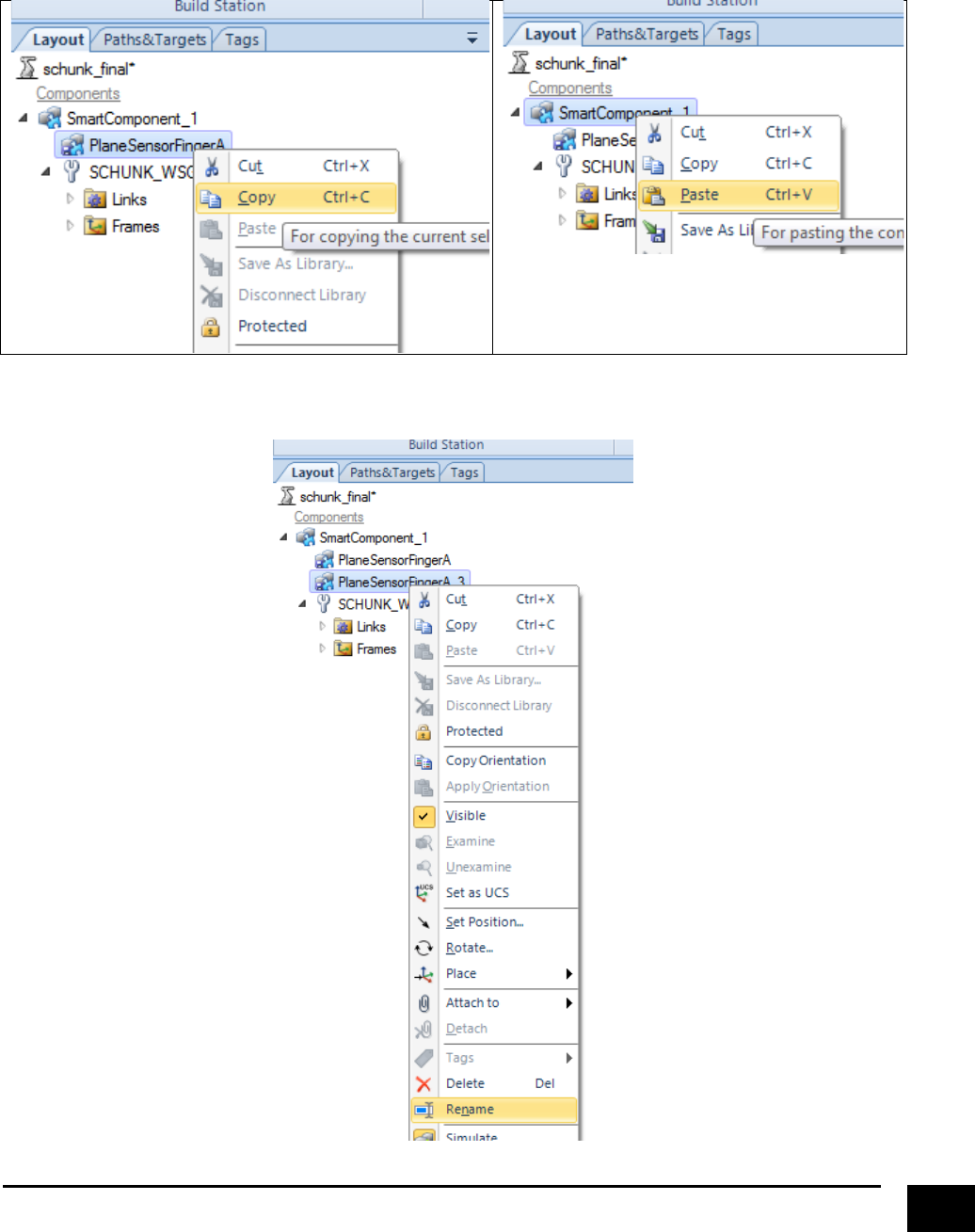The image size is (975, 1232).
Task: Collapse SmartComponent_1 above PlaneSensorFingerA_3
Action: [x=284, y=537]
